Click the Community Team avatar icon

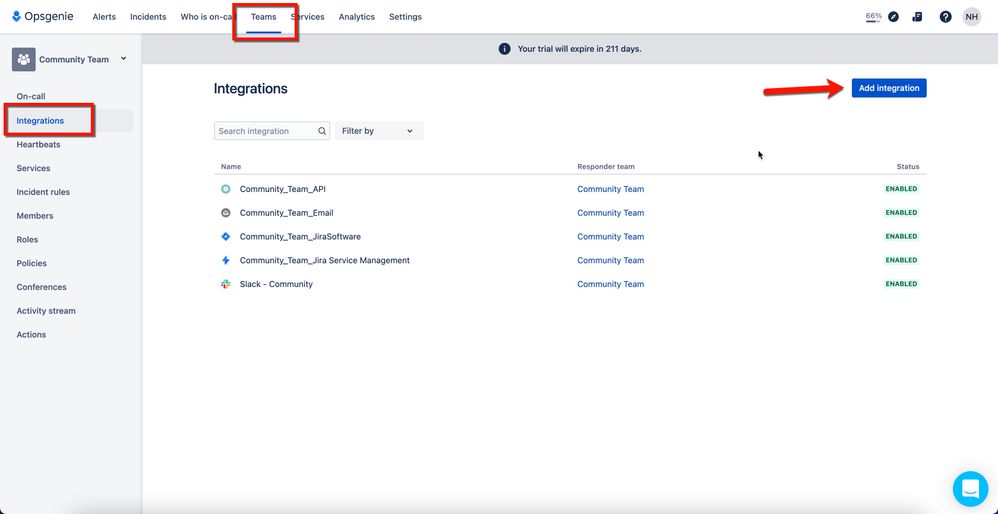24,59
